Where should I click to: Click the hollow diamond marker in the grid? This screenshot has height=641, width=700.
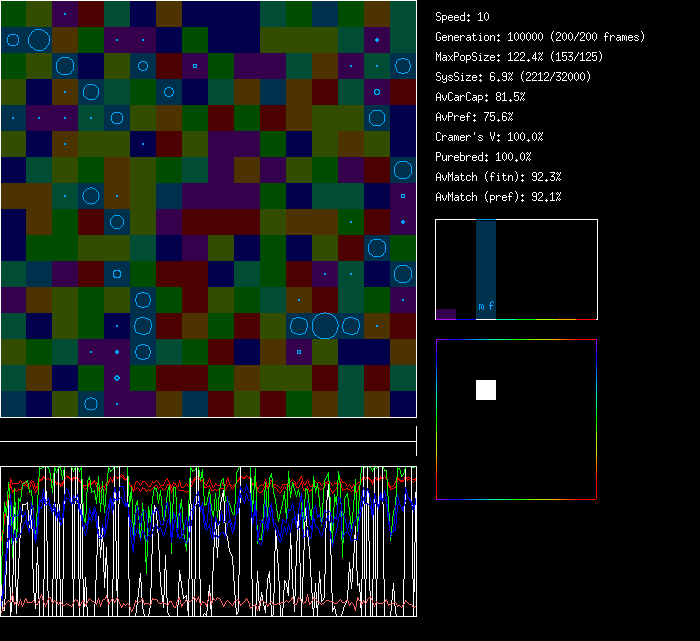pos(117,378)
